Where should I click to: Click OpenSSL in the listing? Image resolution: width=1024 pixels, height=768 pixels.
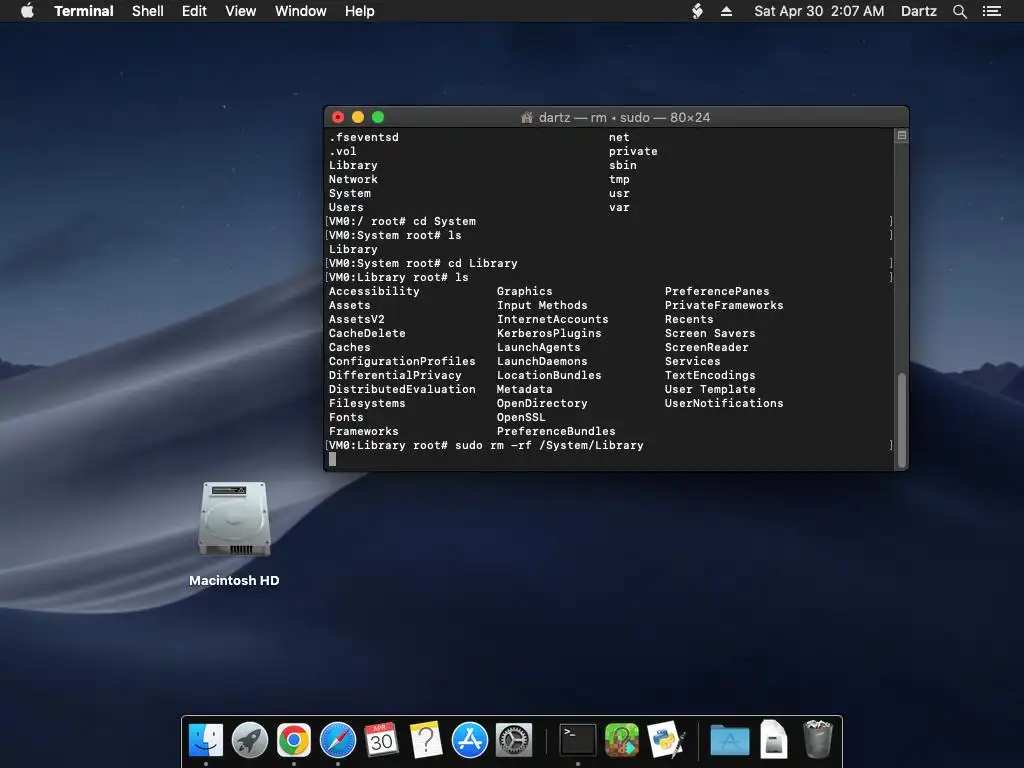coord(521,417)
